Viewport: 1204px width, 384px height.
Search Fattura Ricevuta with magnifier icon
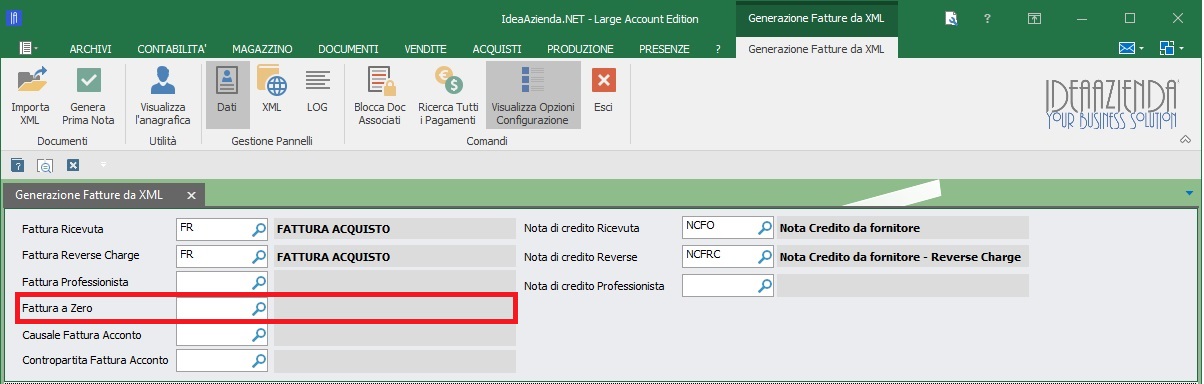click(x=259, y=228)
